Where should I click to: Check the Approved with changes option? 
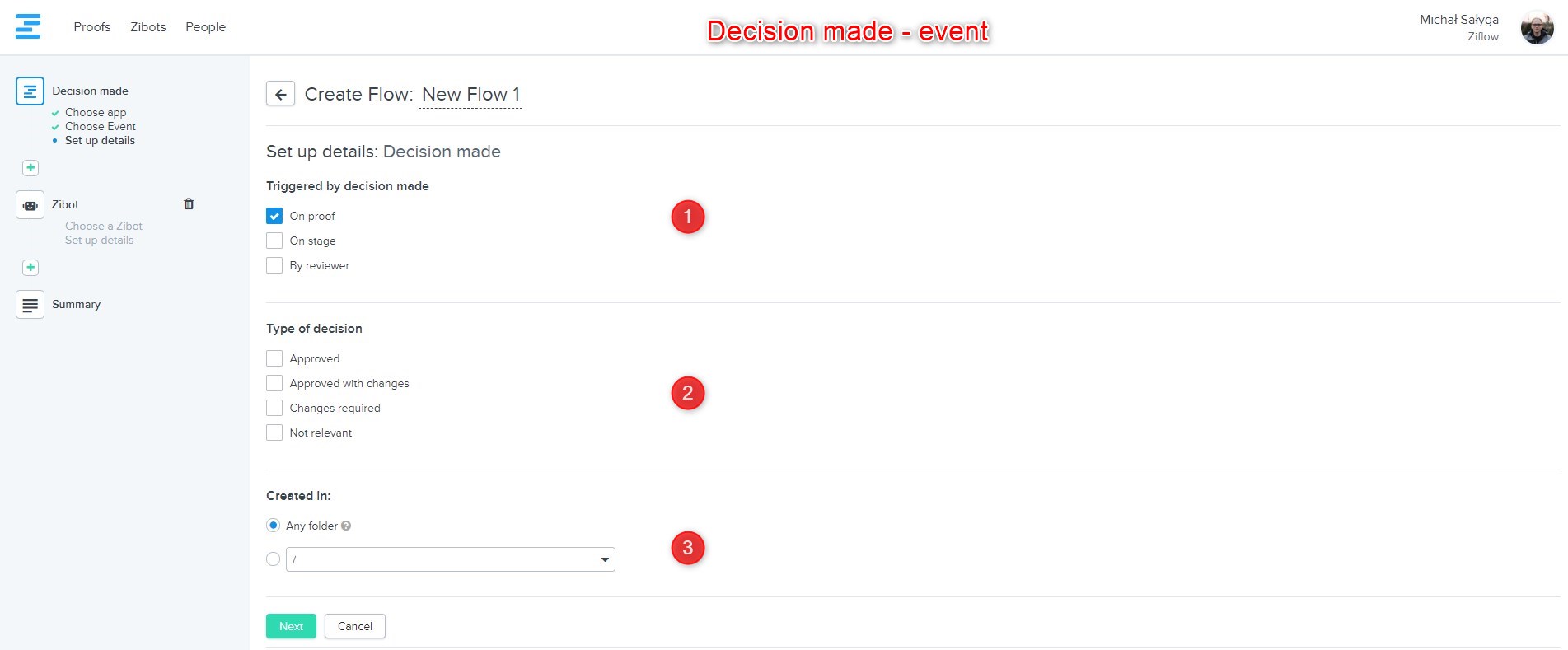274,383
